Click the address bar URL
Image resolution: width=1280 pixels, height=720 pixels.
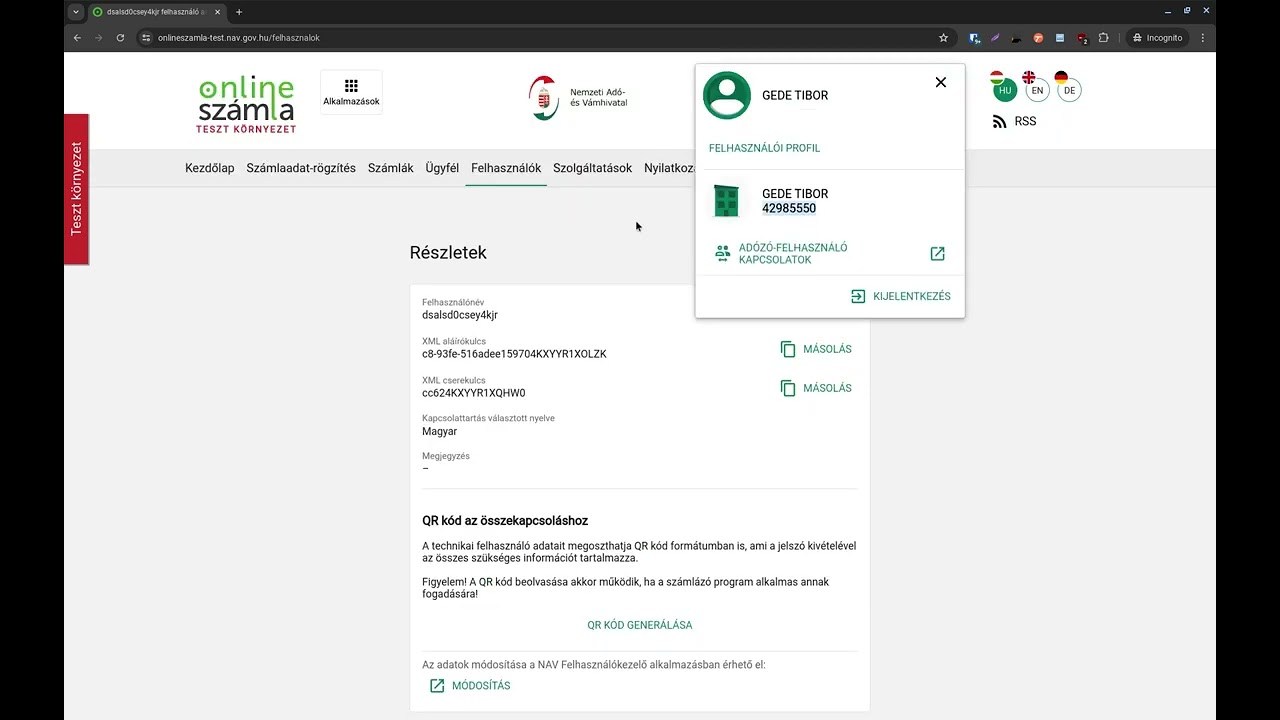point(239,38)
